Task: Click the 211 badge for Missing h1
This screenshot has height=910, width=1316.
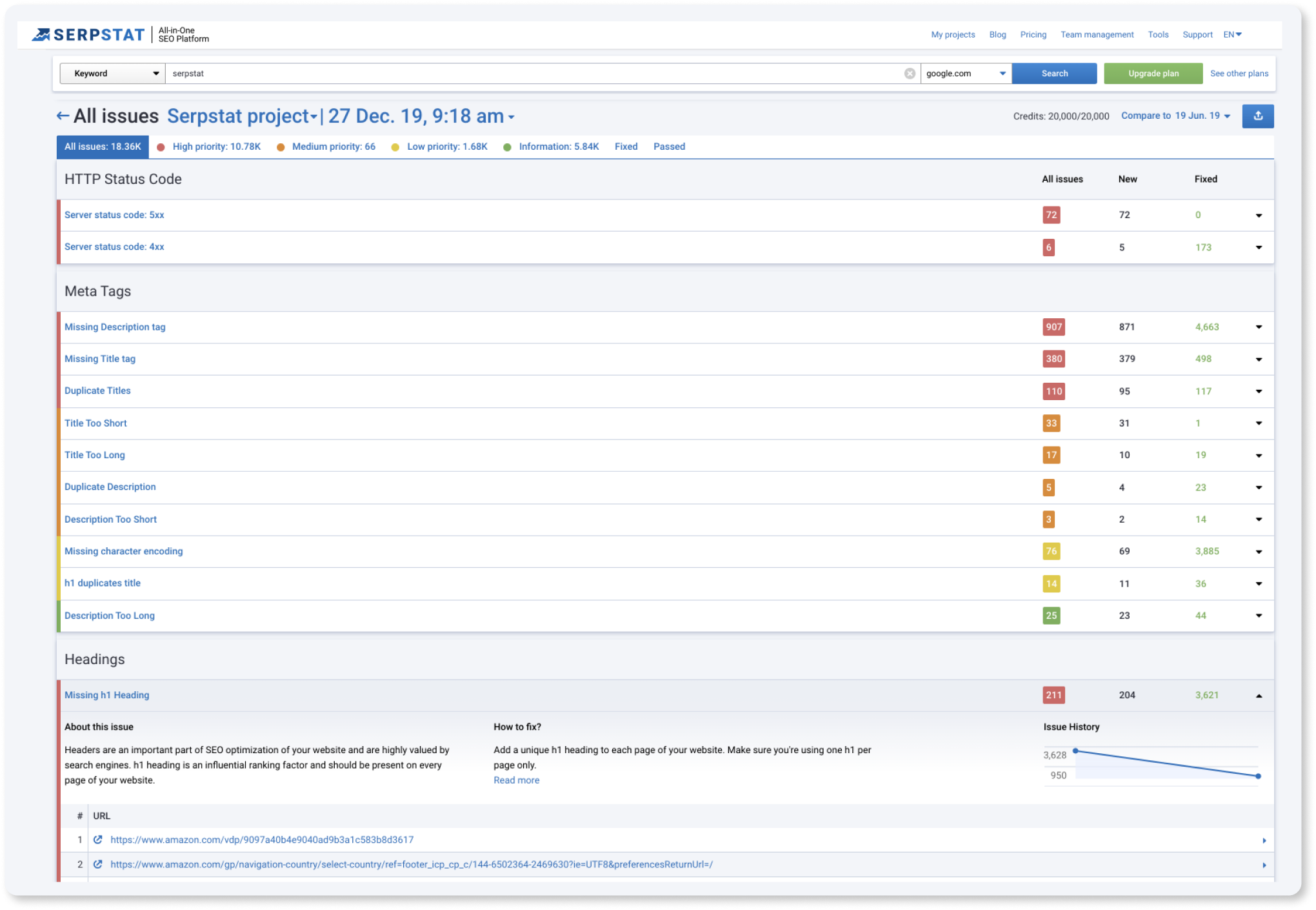Action: pos(1054,695)
